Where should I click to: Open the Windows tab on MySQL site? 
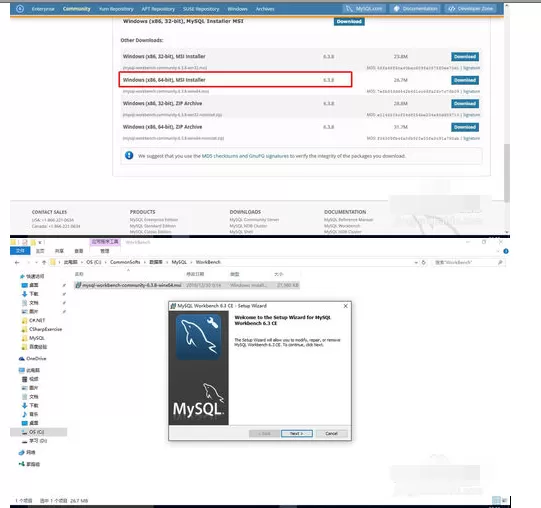(237, 9)
